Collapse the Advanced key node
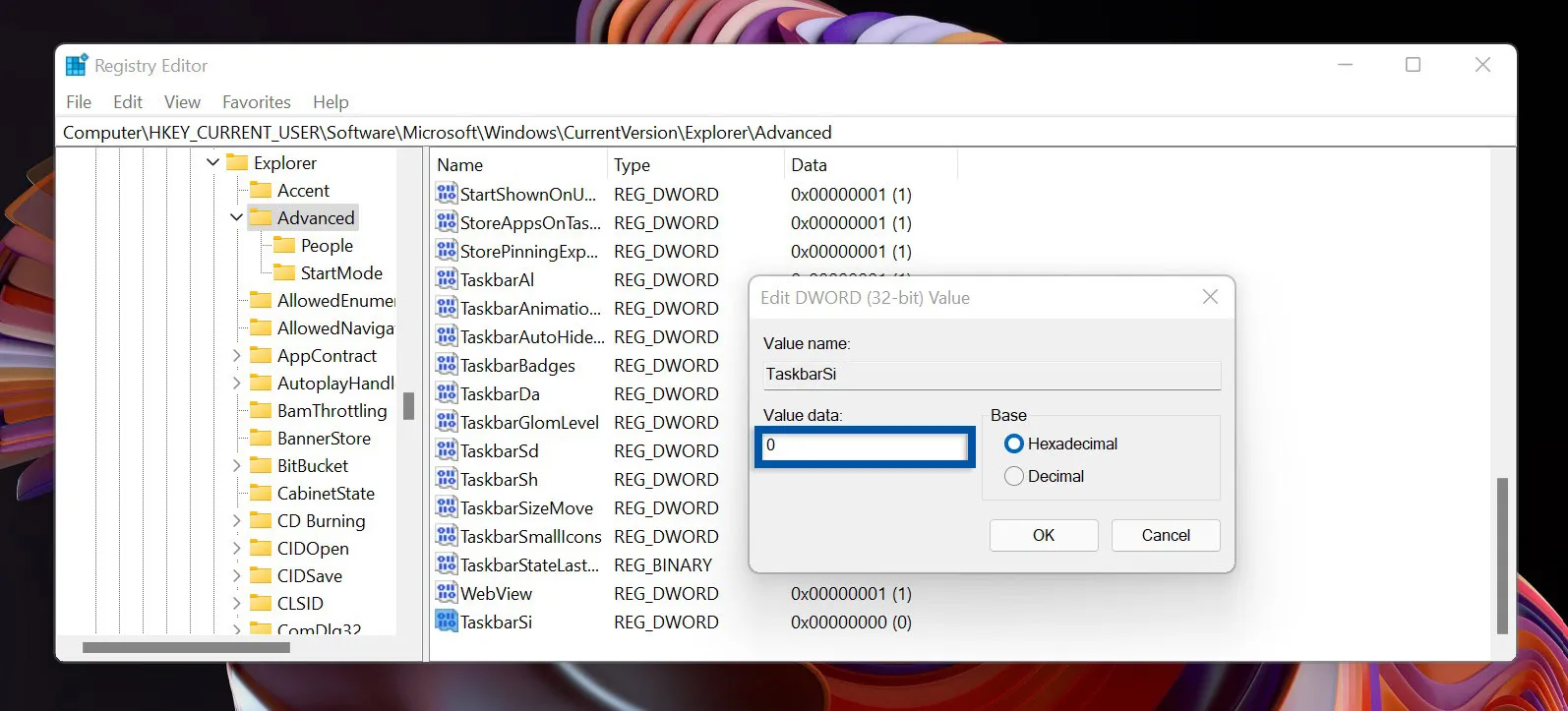Screen dimensions: 1568x711 [x=237, y=217]
